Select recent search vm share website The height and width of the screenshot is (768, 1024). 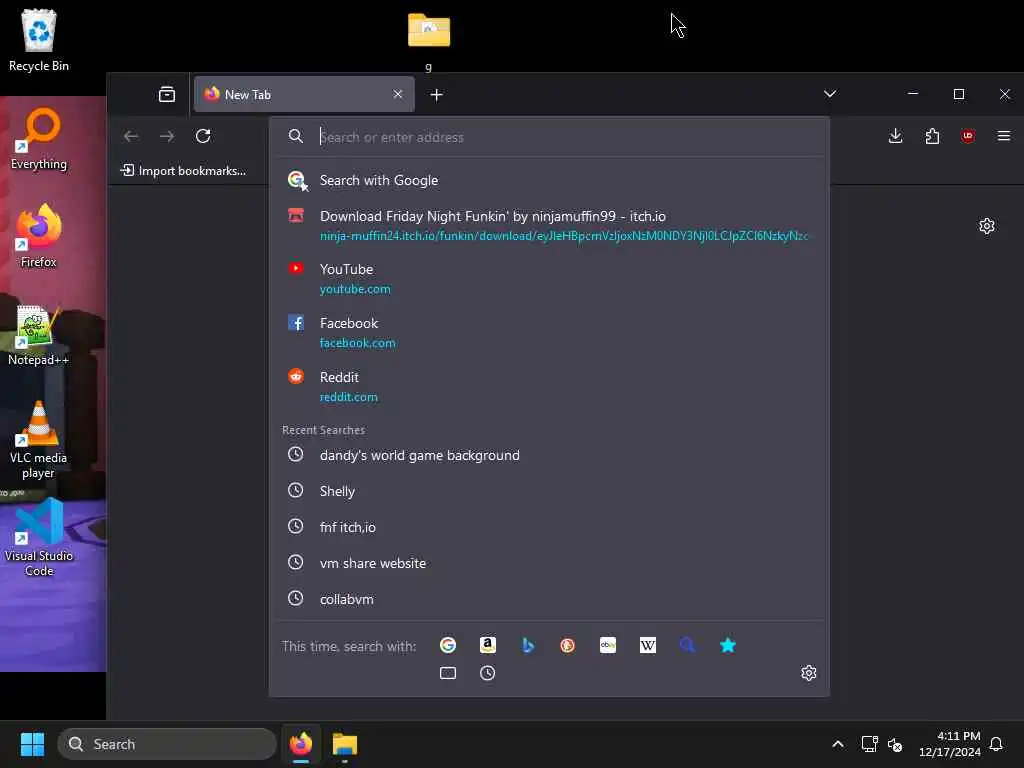point(549,563)
